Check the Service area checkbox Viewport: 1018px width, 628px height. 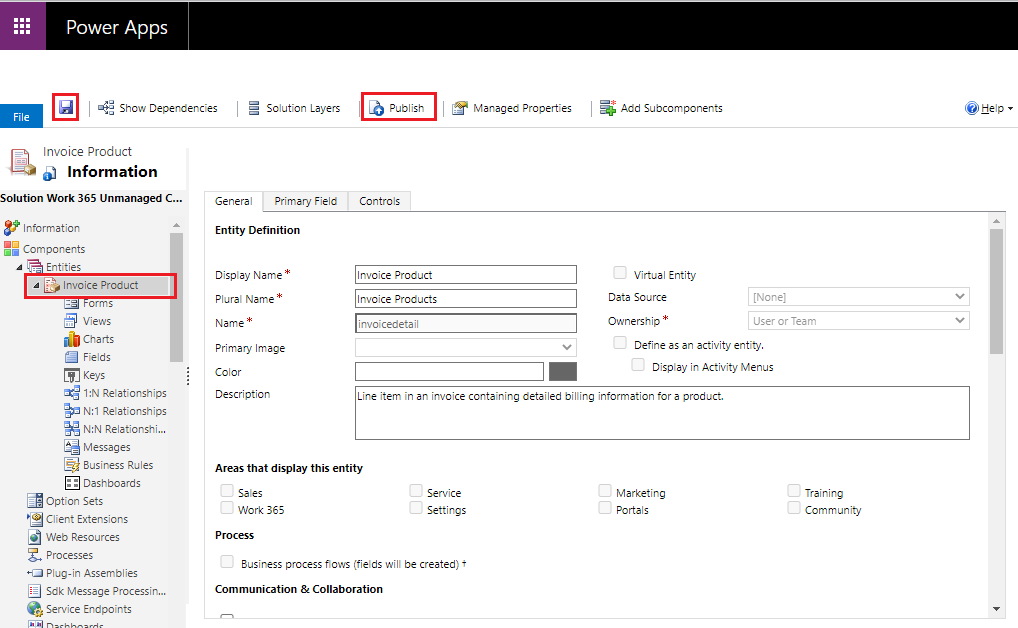click(x=416, y=490)
